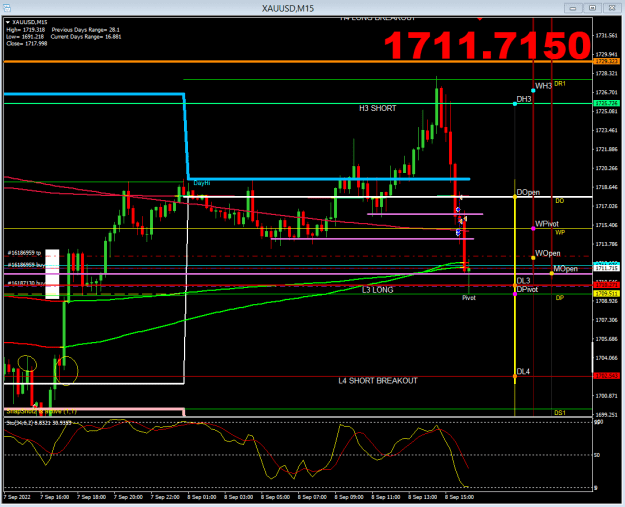Select the '#16187130 buy' order line label

click(26, 283)
